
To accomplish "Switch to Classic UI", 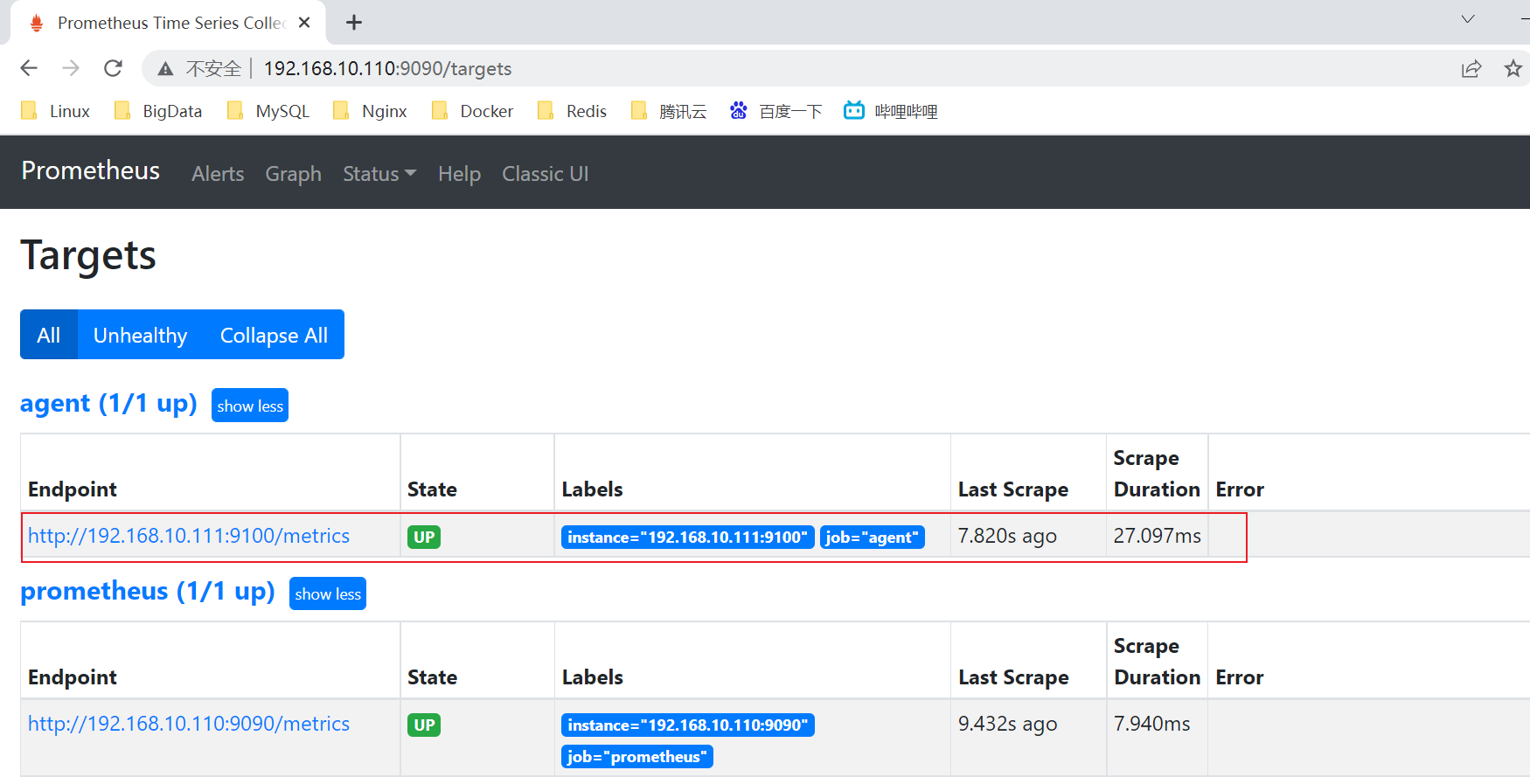I will click(546, 174).
